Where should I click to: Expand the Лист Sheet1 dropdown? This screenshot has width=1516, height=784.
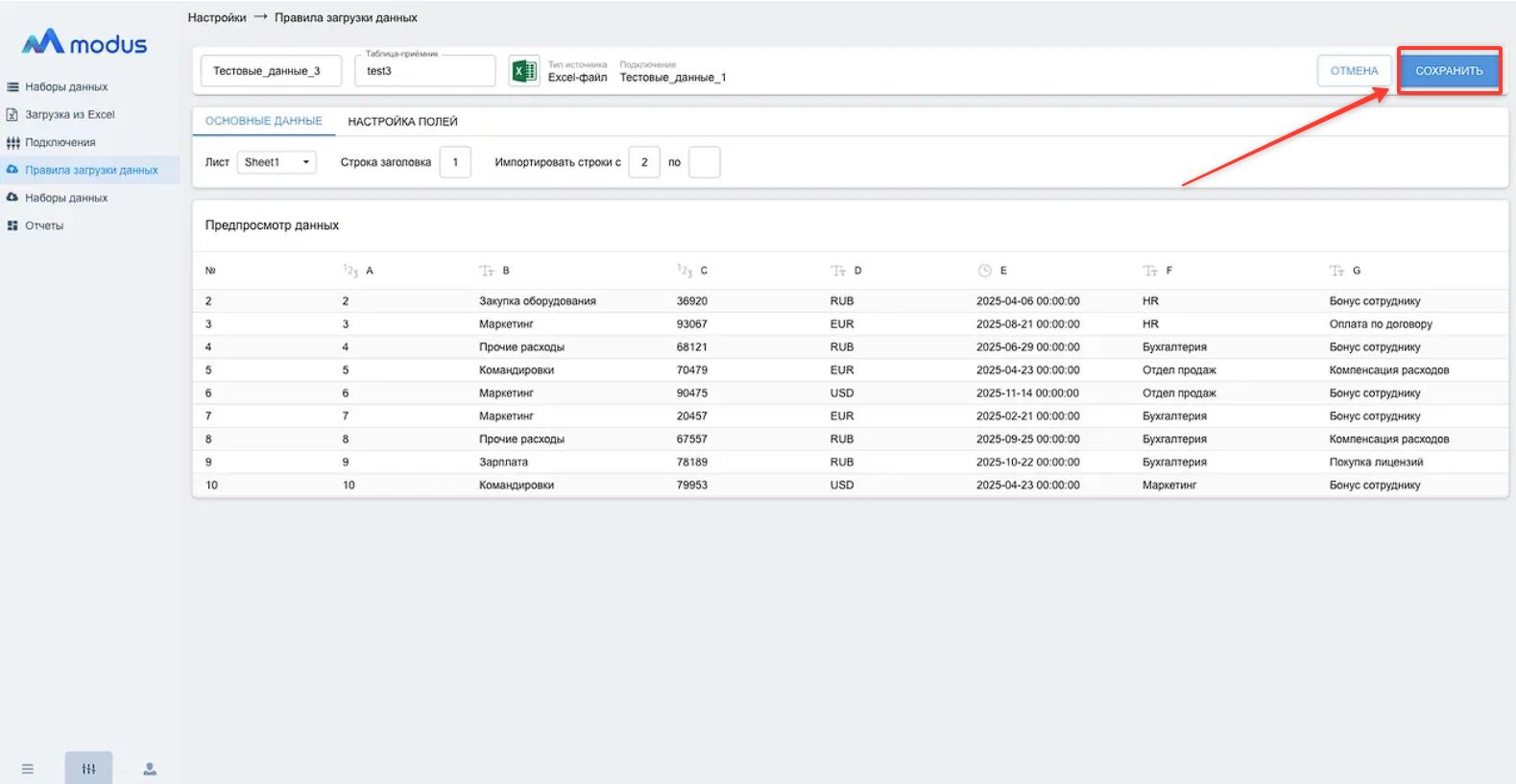(x=278, y=162)
